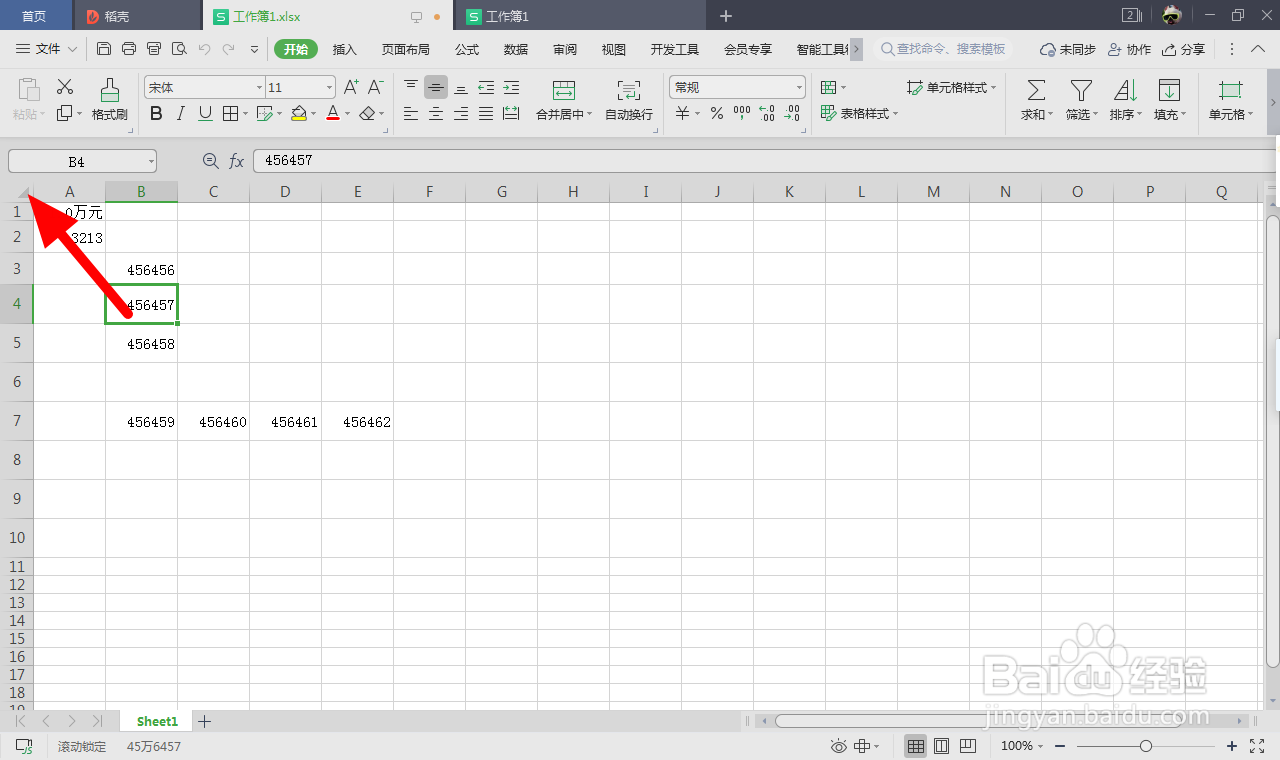
Task: Switch to the 页面布局 ribbon tab
Action: point(405,49)
